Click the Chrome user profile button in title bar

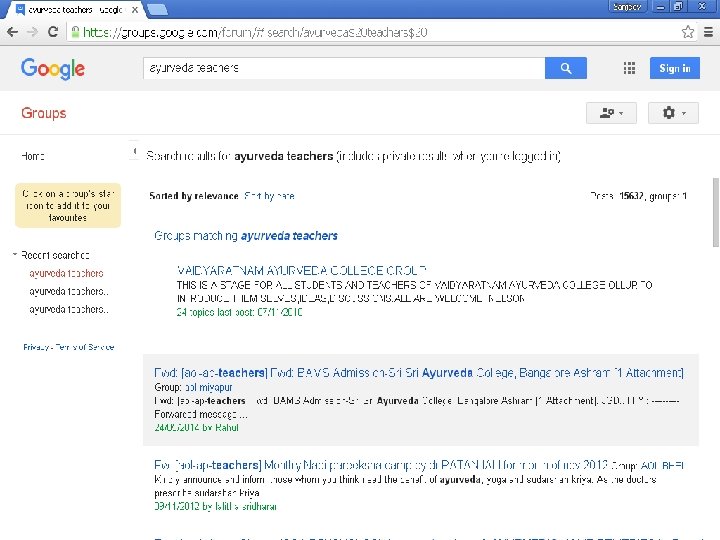tap(627, 6)
